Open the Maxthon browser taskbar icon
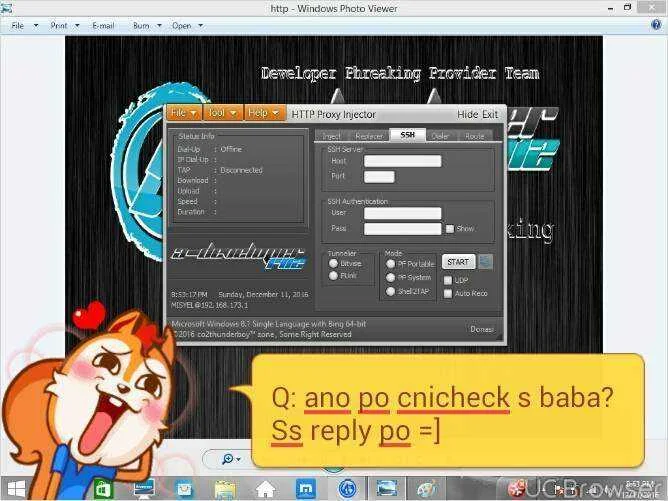This screenshot has width=668, height=501. click(x=305, y=489)
